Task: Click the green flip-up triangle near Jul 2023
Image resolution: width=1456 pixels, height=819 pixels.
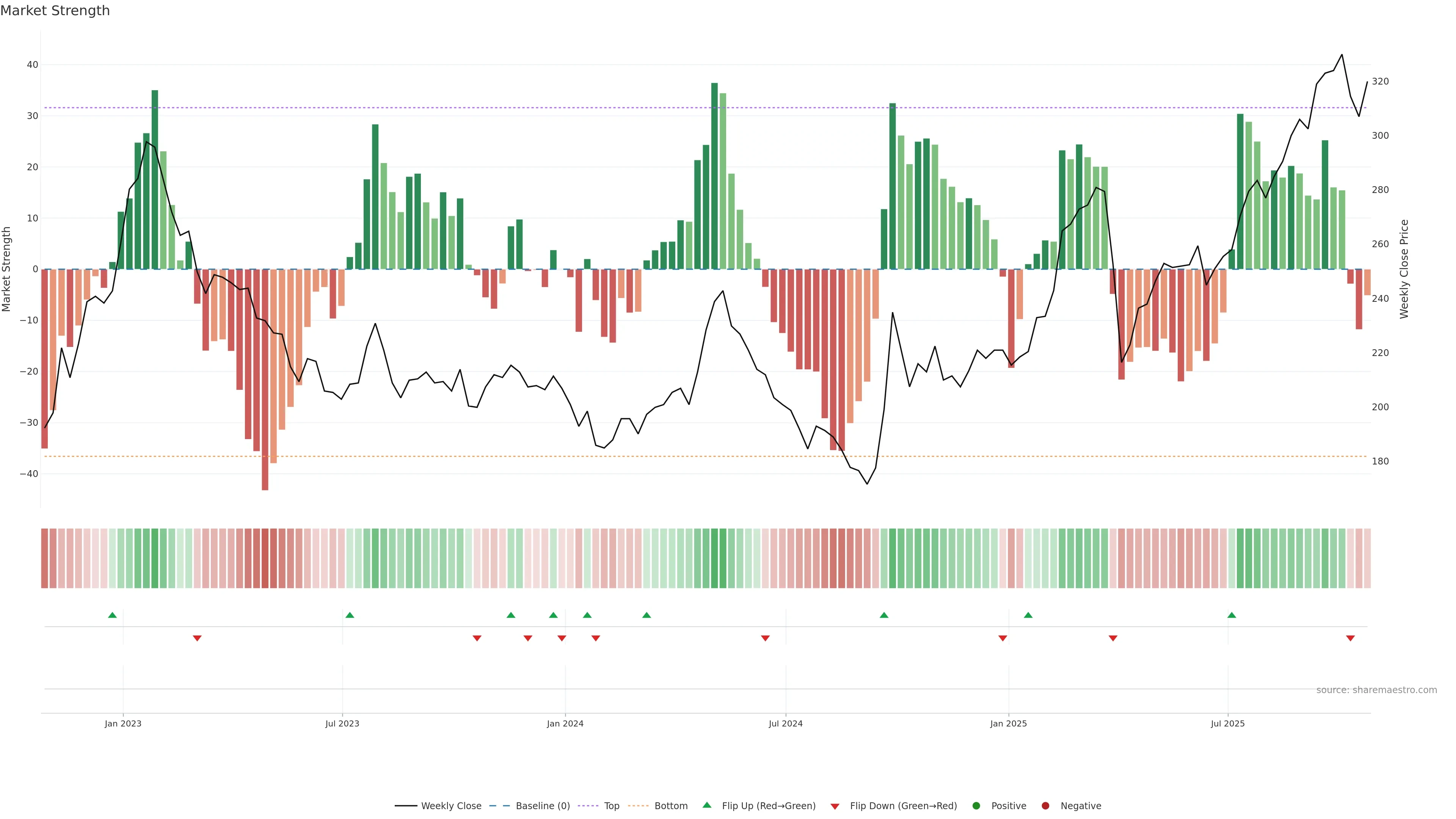Action: [x=350, y=615]
